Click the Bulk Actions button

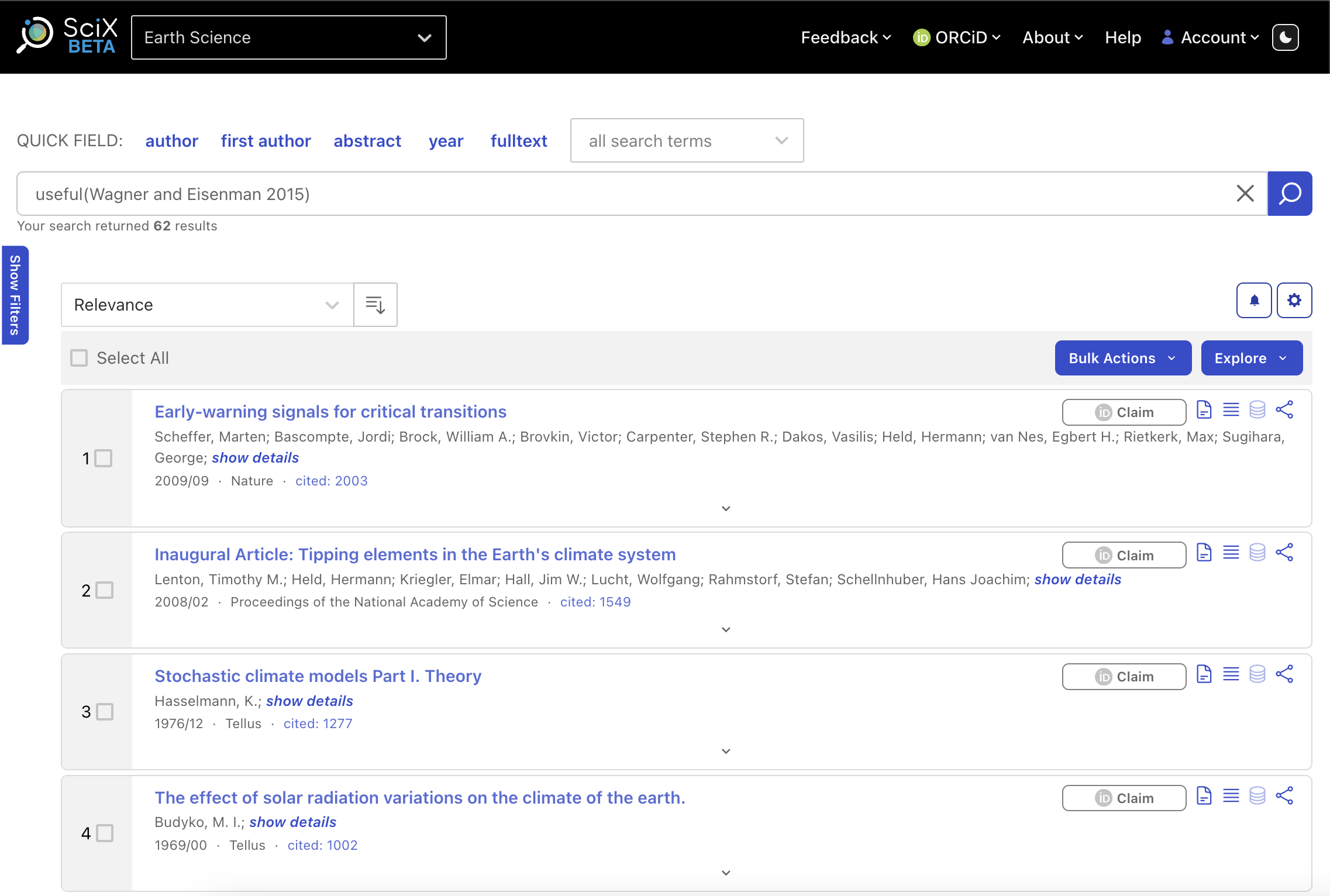coord(1122,358)
